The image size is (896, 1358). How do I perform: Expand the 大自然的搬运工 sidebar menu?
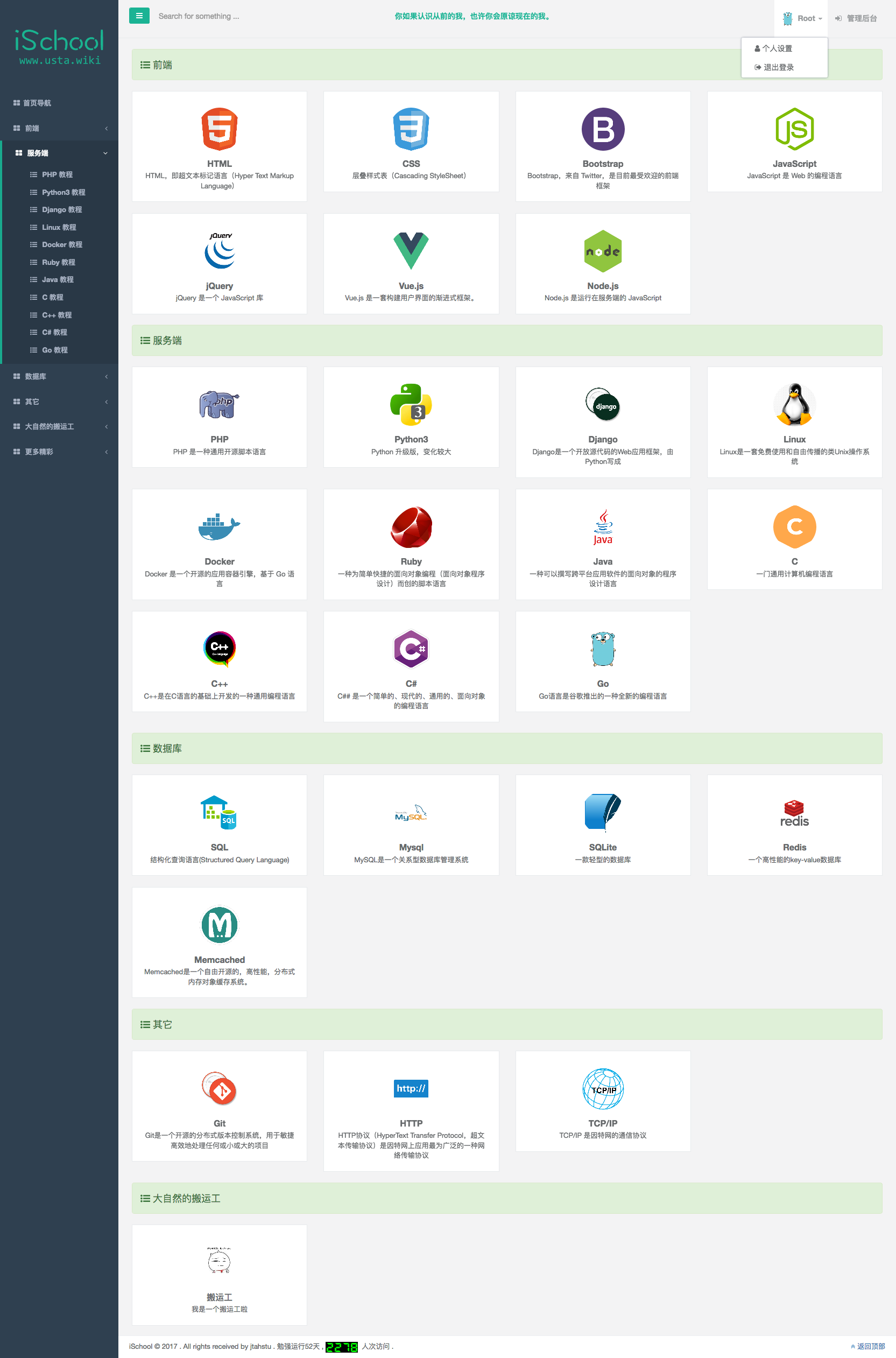pos(59,426)
